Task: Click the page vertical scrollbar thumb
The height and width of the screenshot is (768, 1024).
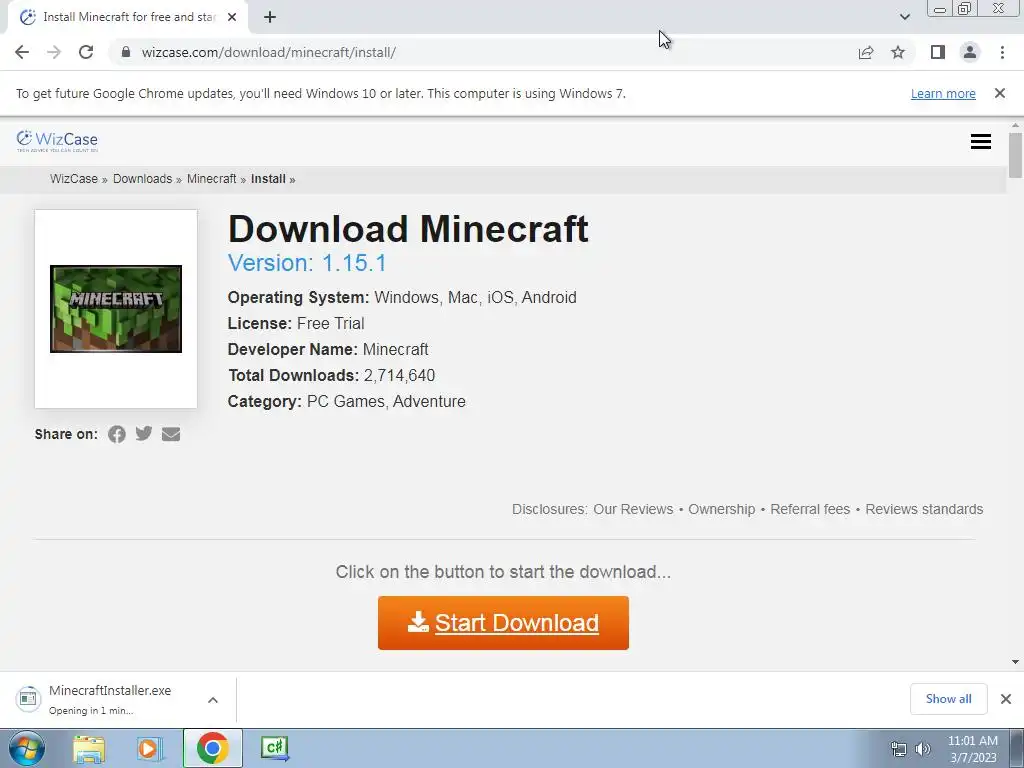Action: [x=1015, y=155]
